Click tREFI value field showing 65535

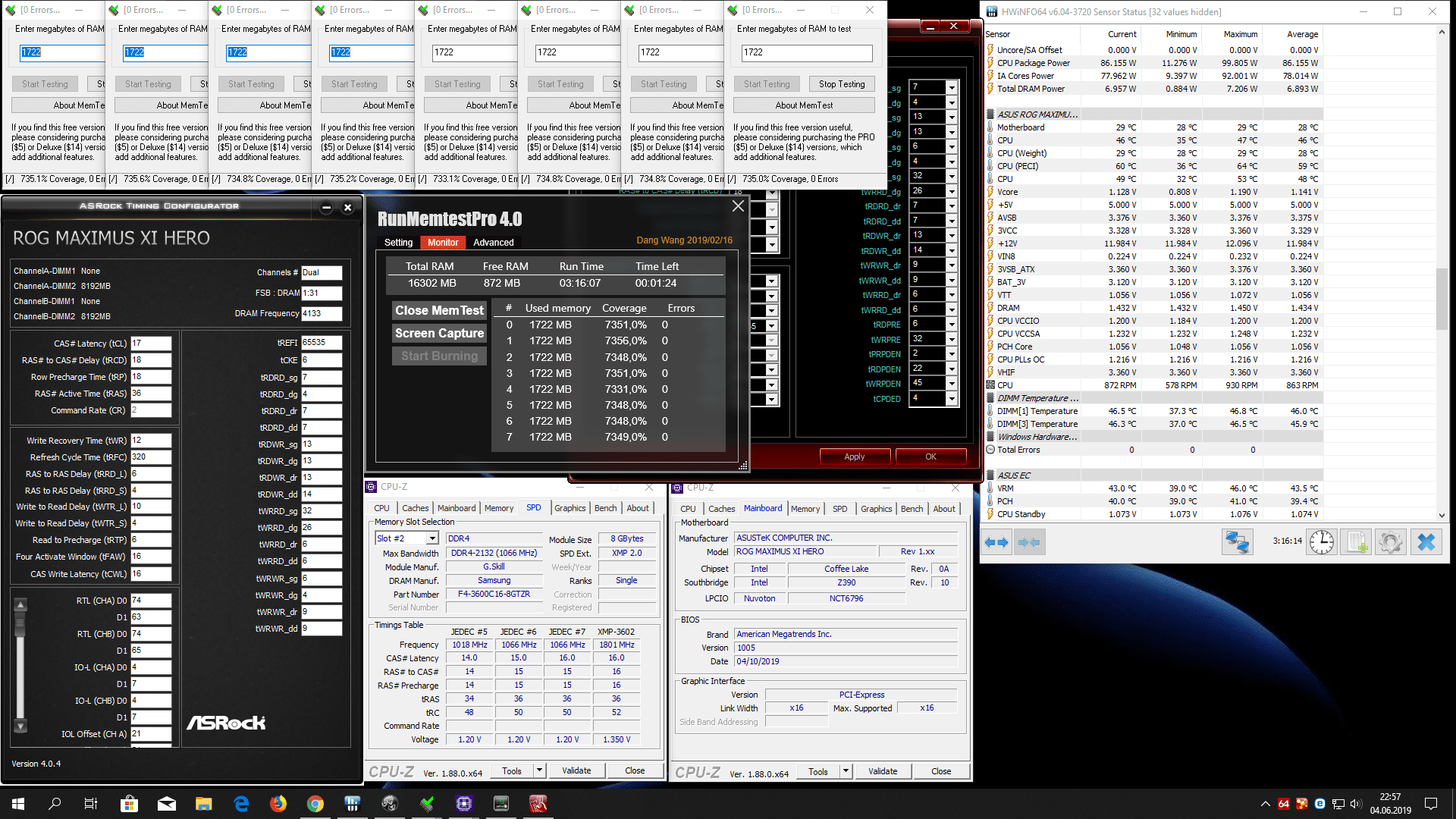322,343
